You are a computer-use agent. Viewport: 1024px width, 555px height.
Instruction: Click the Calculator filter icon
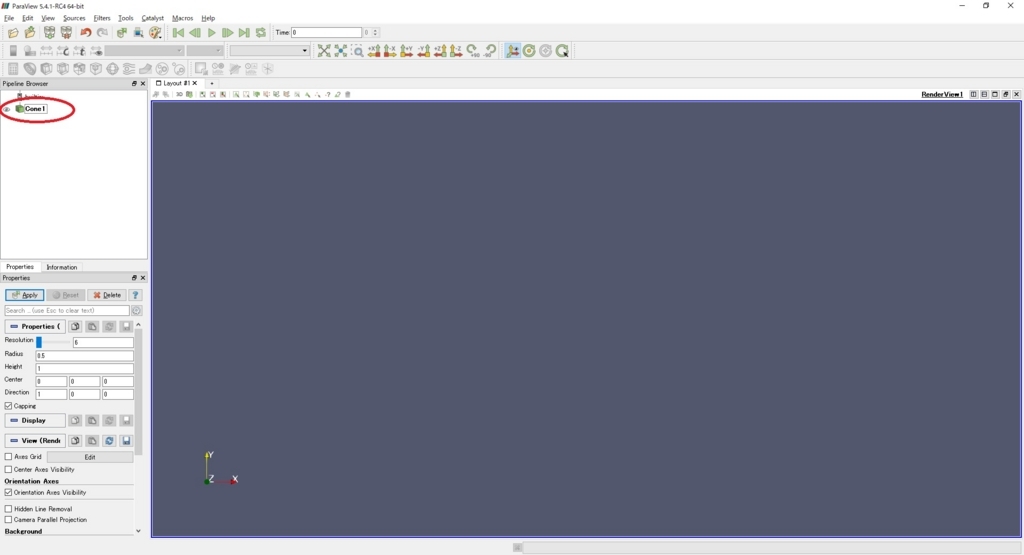[13, 69]
